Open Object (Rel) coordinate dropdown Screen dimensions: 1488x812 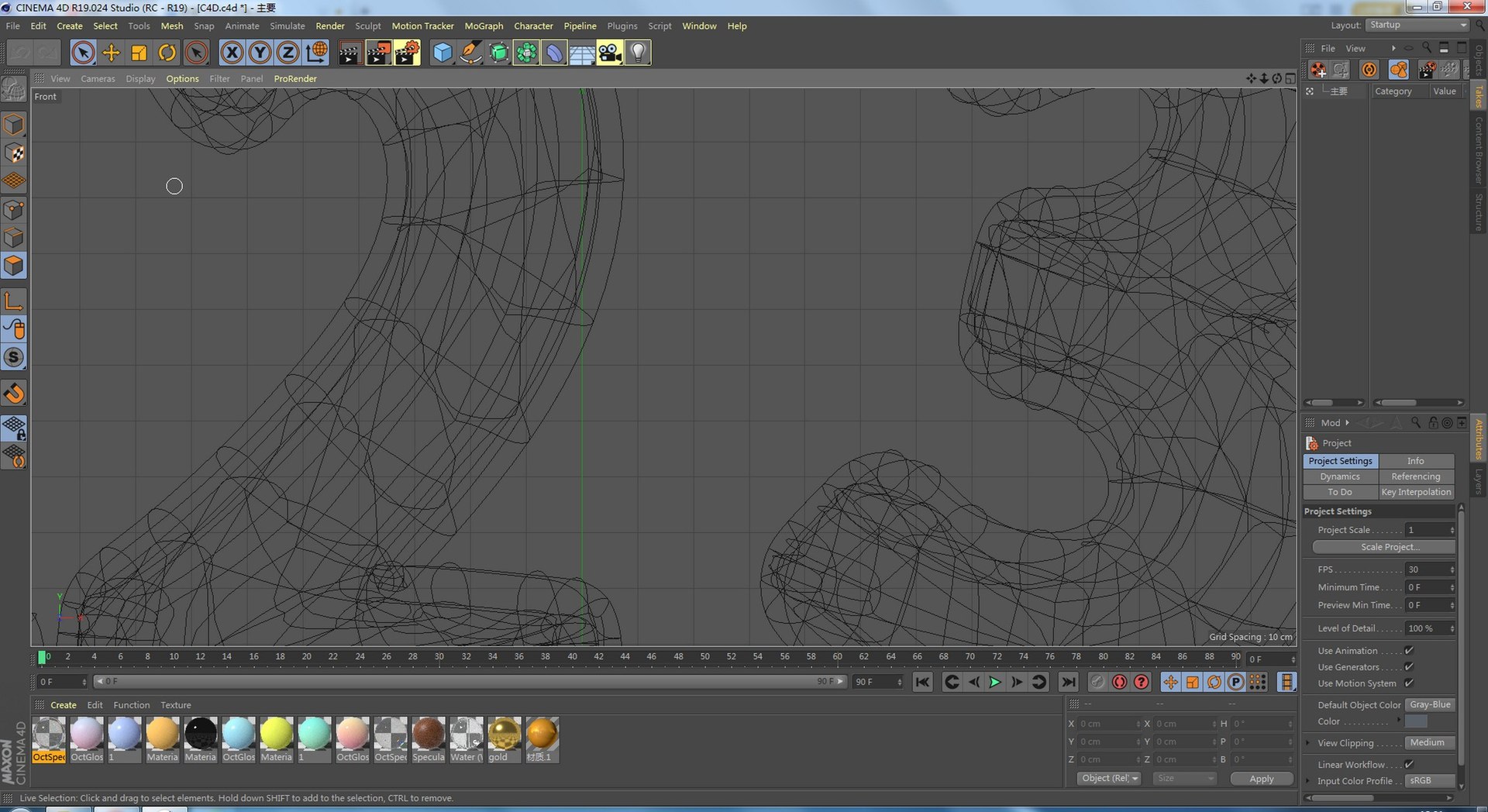click(1109, 779)
